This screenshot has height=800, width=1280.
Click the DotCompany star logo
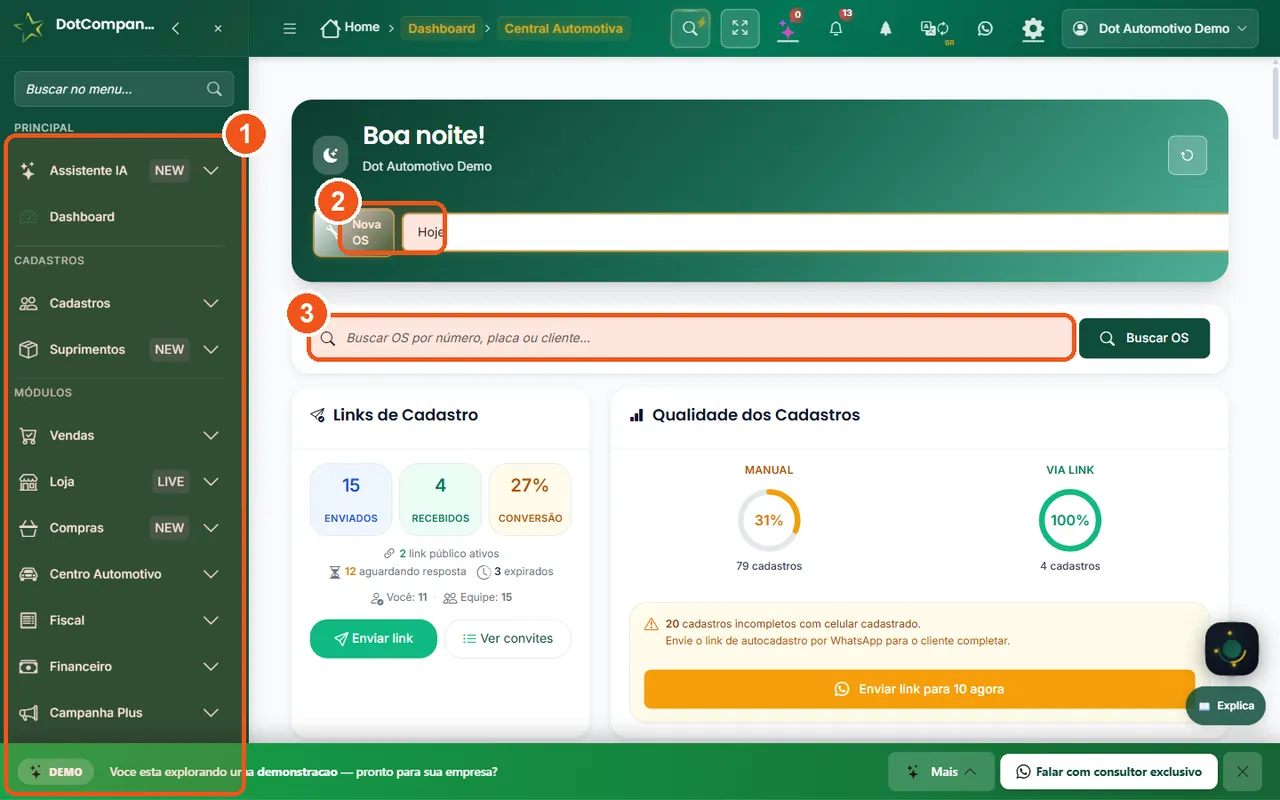[x=29, y=28]
